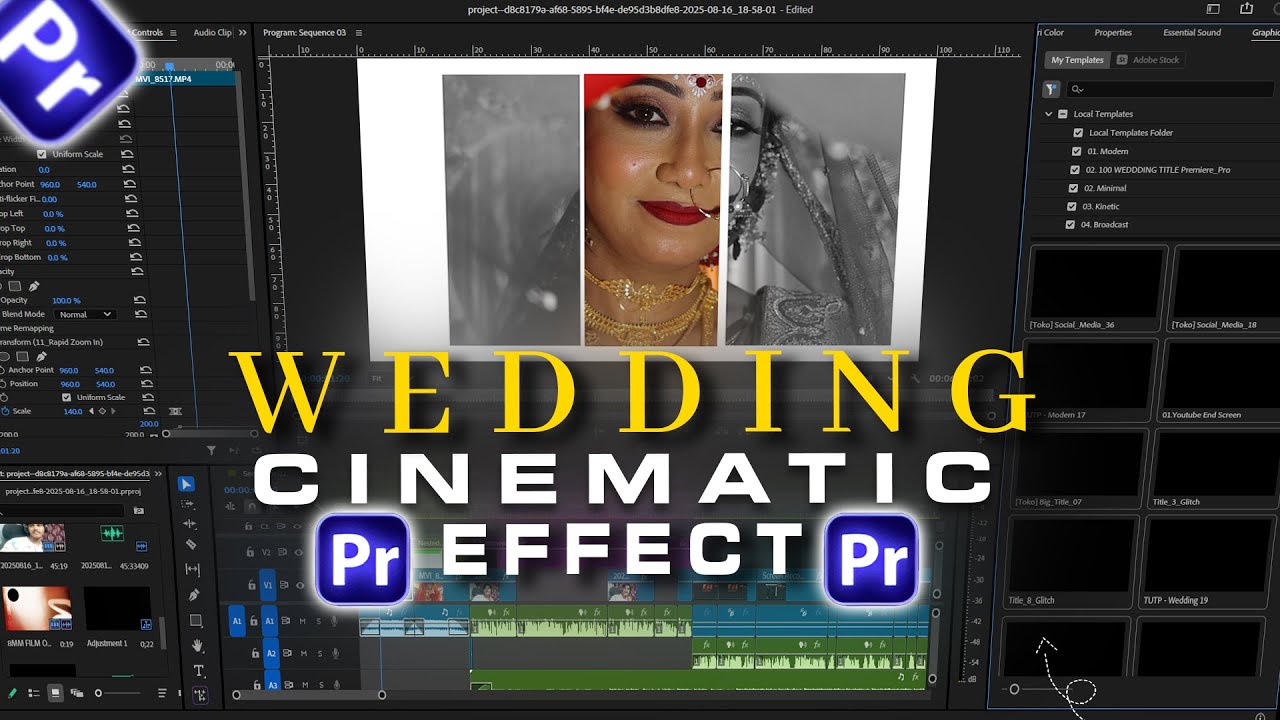
Task: Solo audio track A2
Action: coord(319,653)
